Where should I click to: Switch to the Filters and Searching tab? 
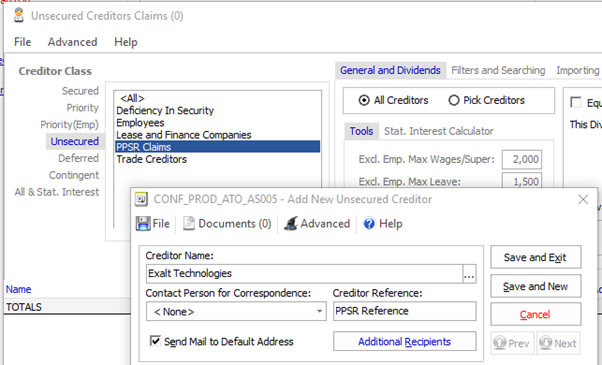tap(498, 70)
